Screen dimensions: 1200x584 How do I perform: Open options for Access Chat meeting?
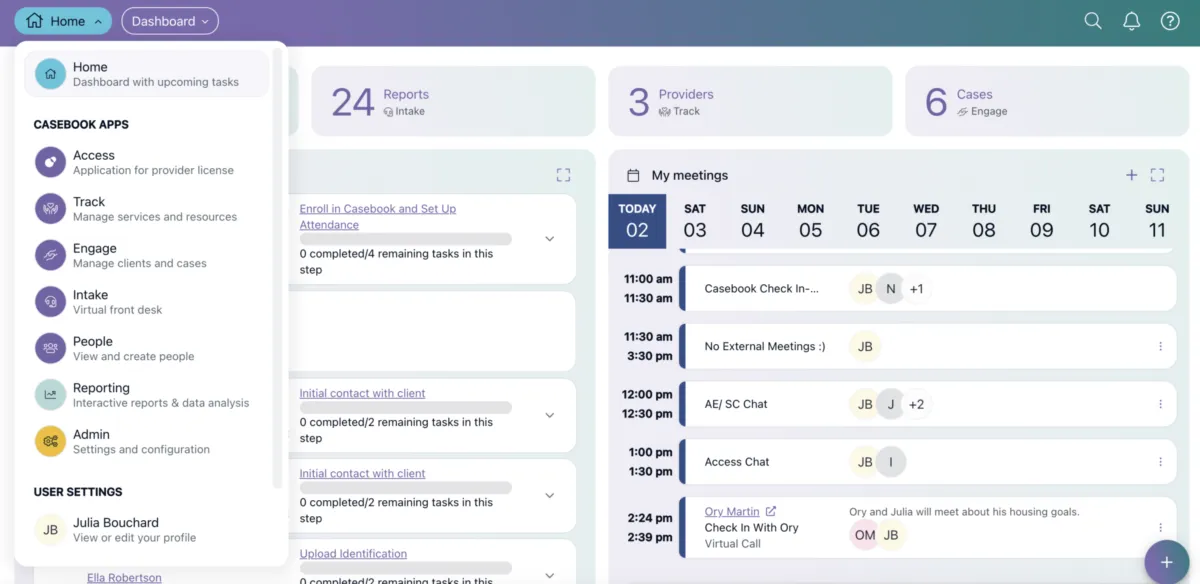coord(1161,462)
